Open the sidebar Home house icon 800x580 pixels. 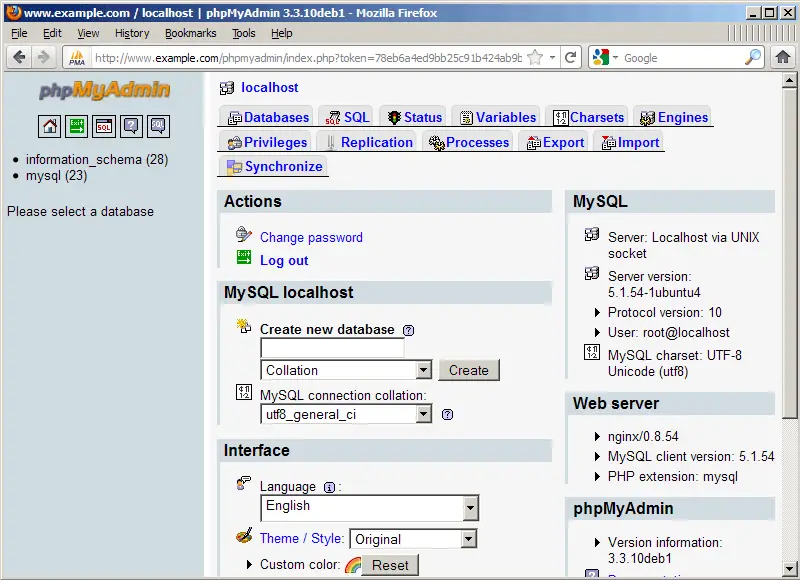point(49,126)
